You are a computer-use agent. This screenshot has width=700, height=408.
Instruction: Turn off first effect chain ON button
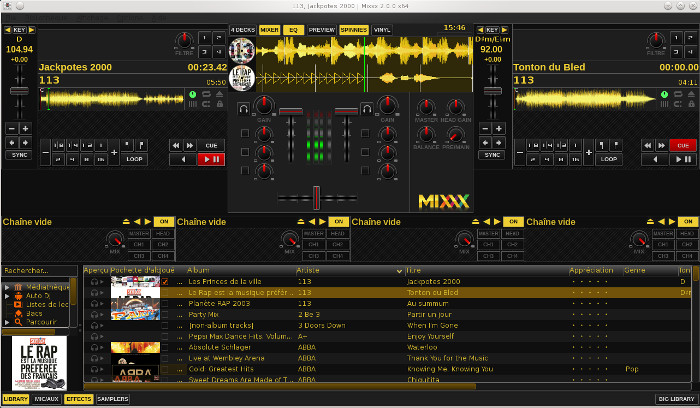[x=164, y=221]
